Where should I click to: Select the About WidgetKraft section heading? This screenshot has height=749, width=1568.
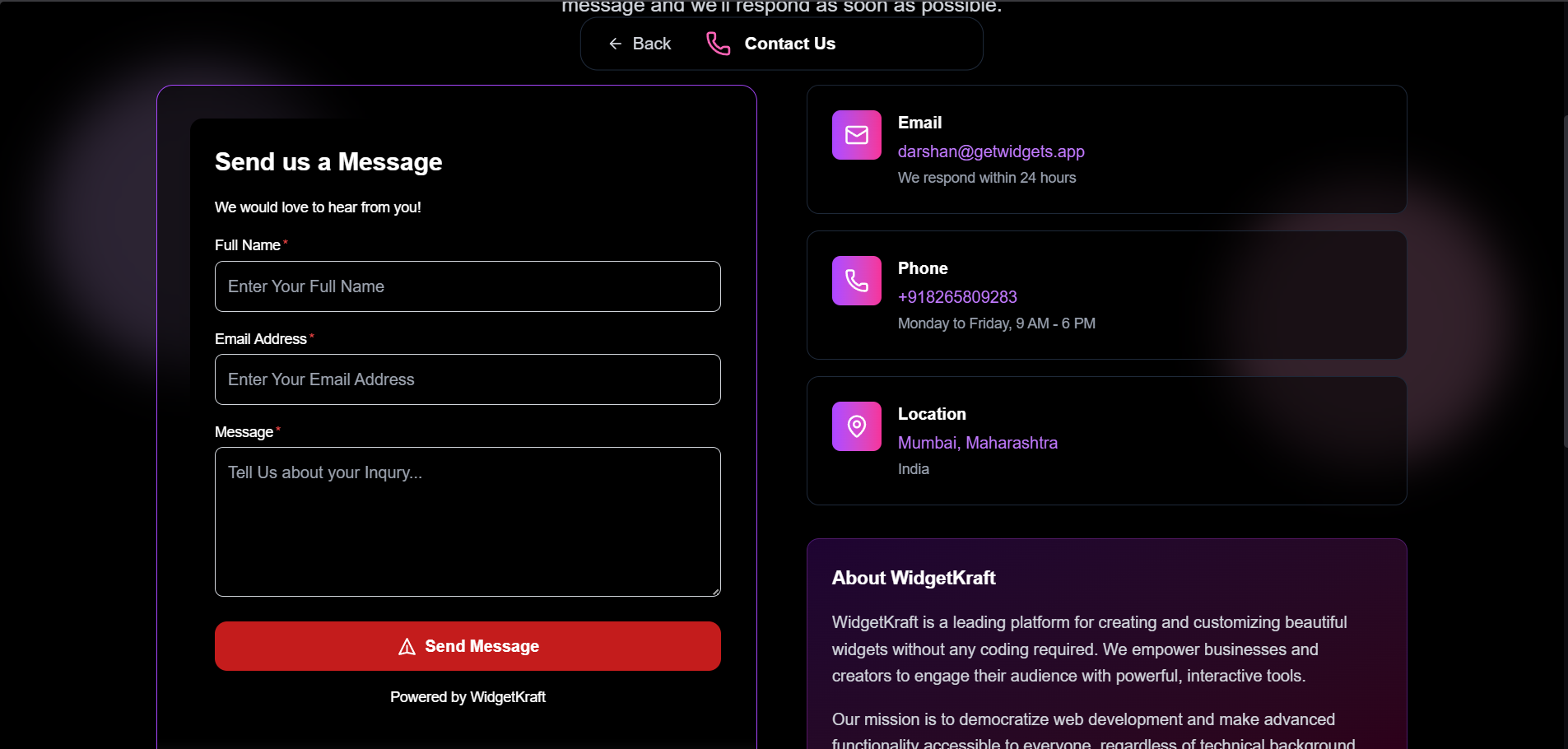tap(914, 578)
